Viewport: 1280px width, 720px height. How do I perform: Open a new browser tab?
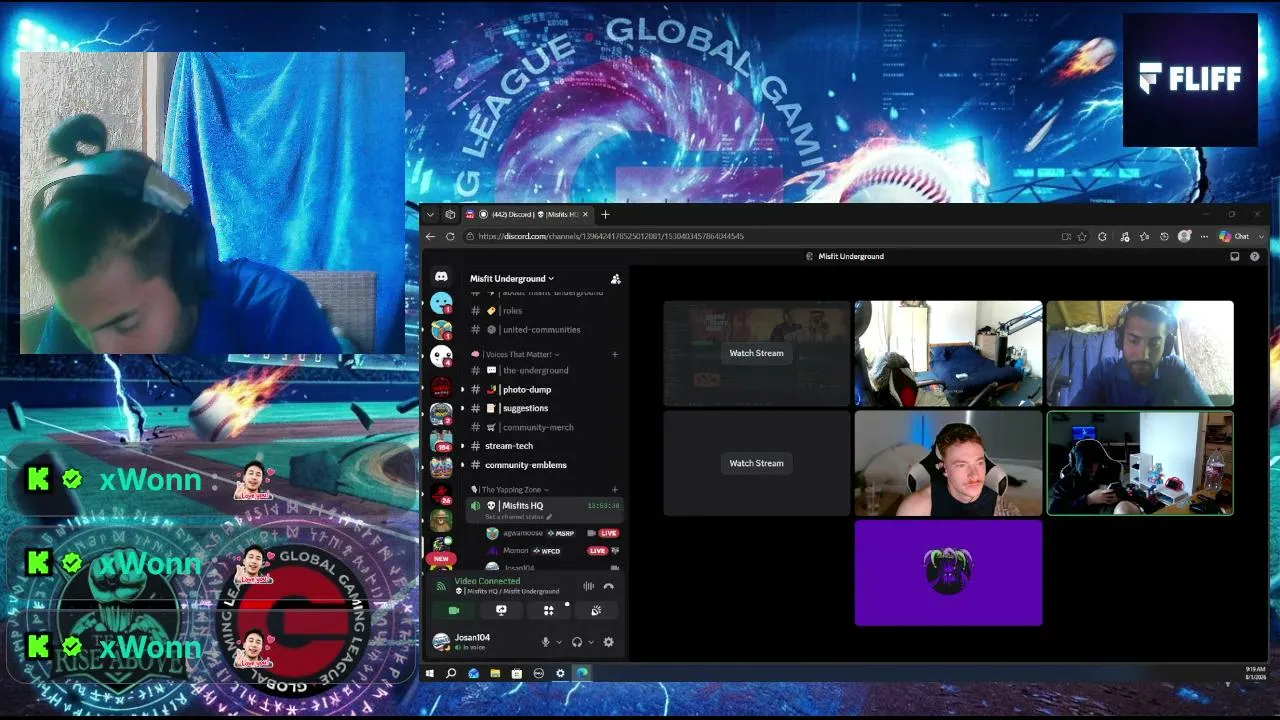point(605,215)
